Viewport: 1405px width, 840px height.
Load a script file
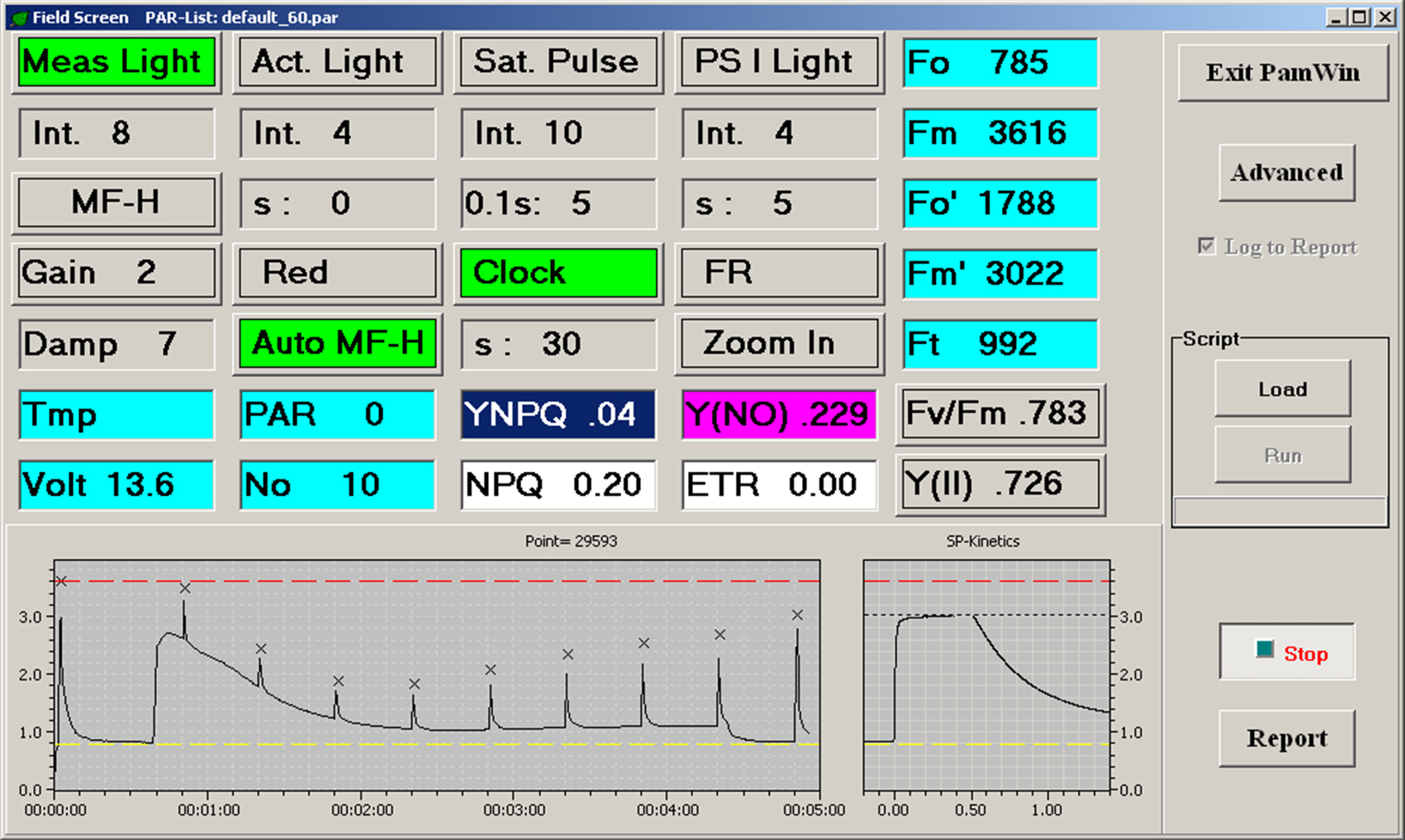(x=1282, y=389)
